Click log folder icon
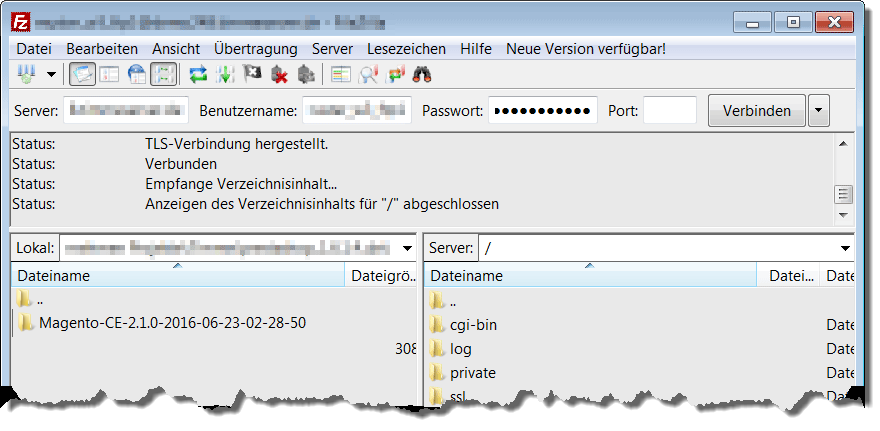The width and height of the screenshot is (880, 431). tap(437, 348)
